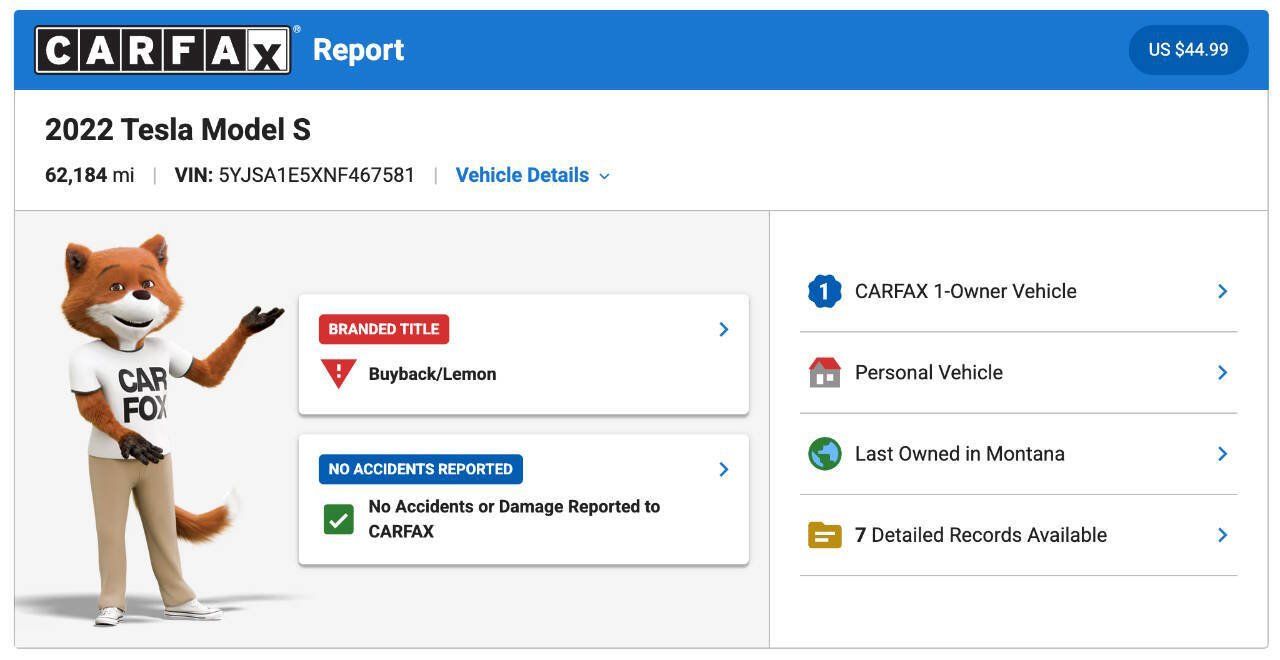Click the US $44.99 price button
The width and height of the screenshot is (1280, 660).
pyautogui.click(x=1188, y=50)
